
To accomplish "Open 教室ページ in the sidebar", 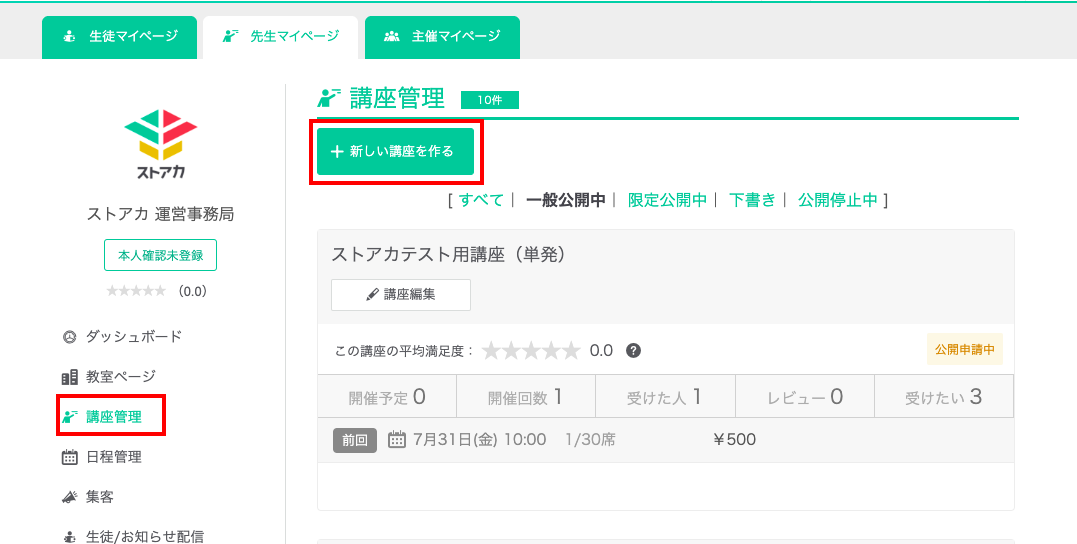I will click(121, 376).
